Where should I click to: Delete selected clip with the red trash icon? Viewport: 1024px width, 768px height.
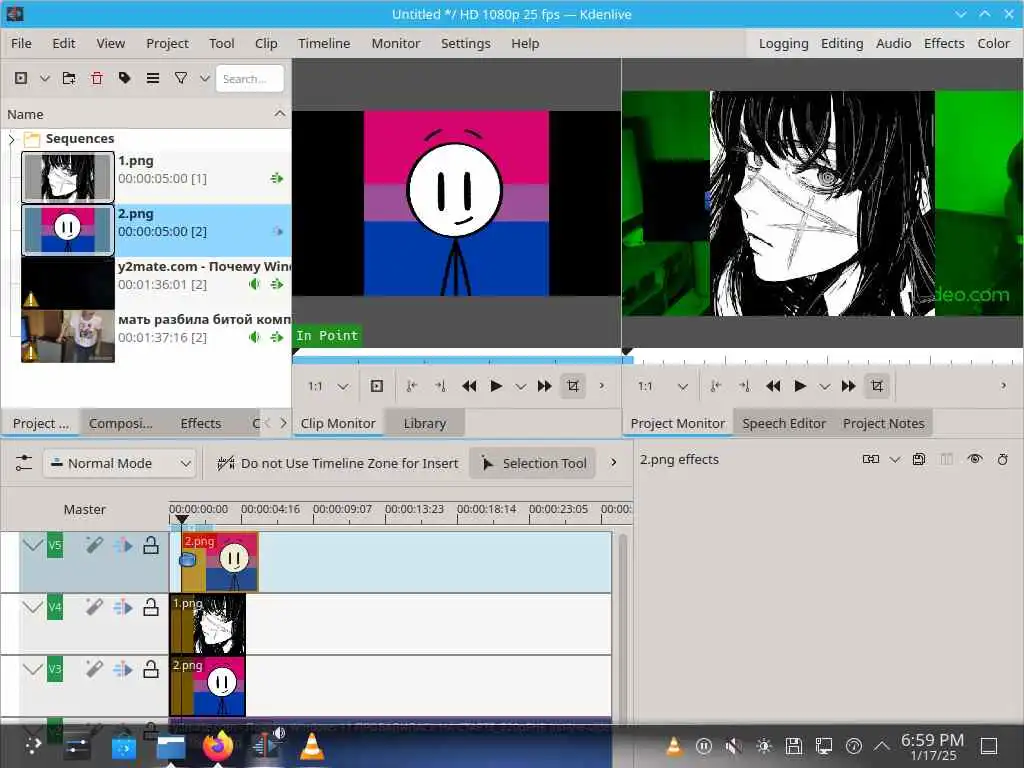pyautogui.click(x=97, y=78)
